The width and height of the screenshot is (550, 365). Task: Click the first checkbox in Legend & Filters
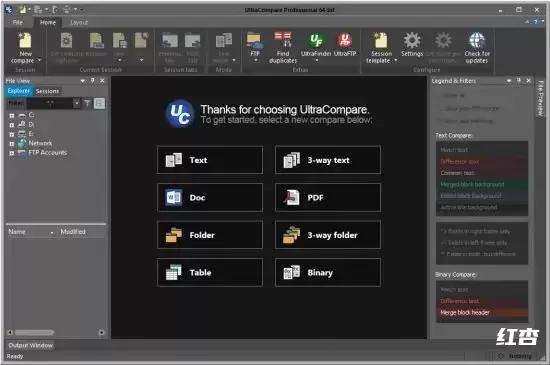440,95
